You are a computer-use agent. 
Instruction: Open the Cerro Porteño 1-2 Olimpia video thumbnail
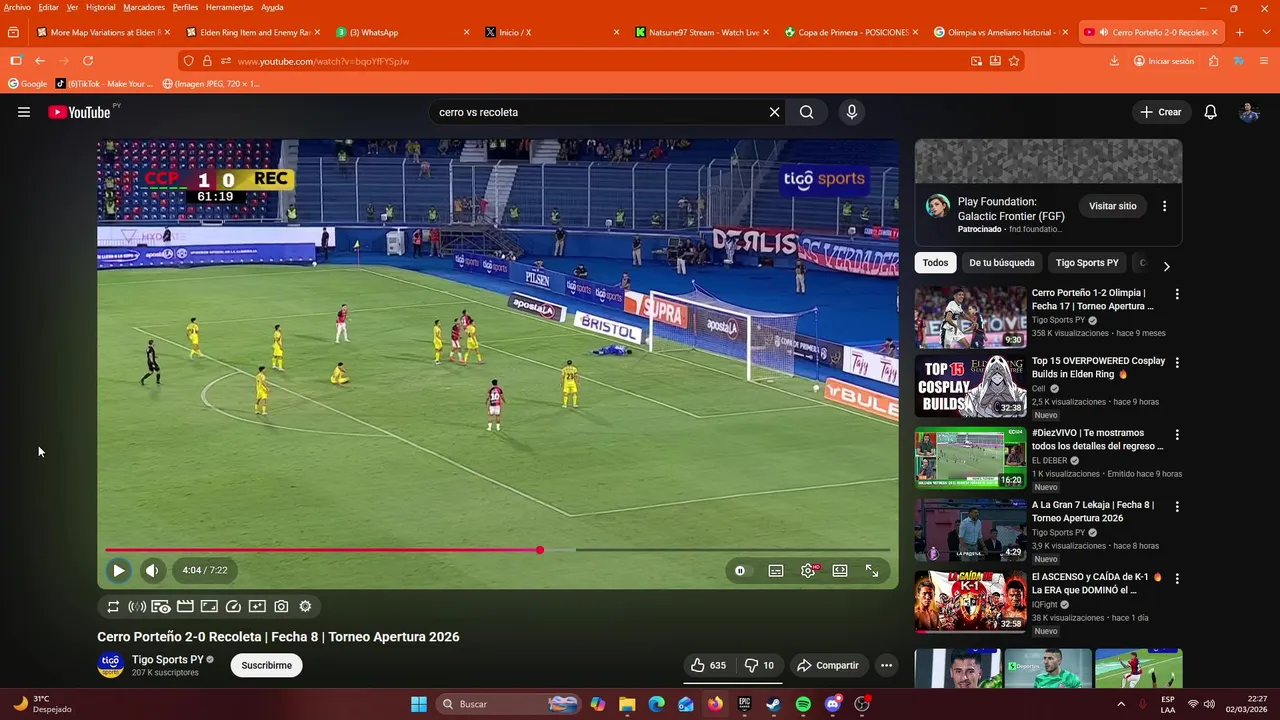click(x=970, y=318)
